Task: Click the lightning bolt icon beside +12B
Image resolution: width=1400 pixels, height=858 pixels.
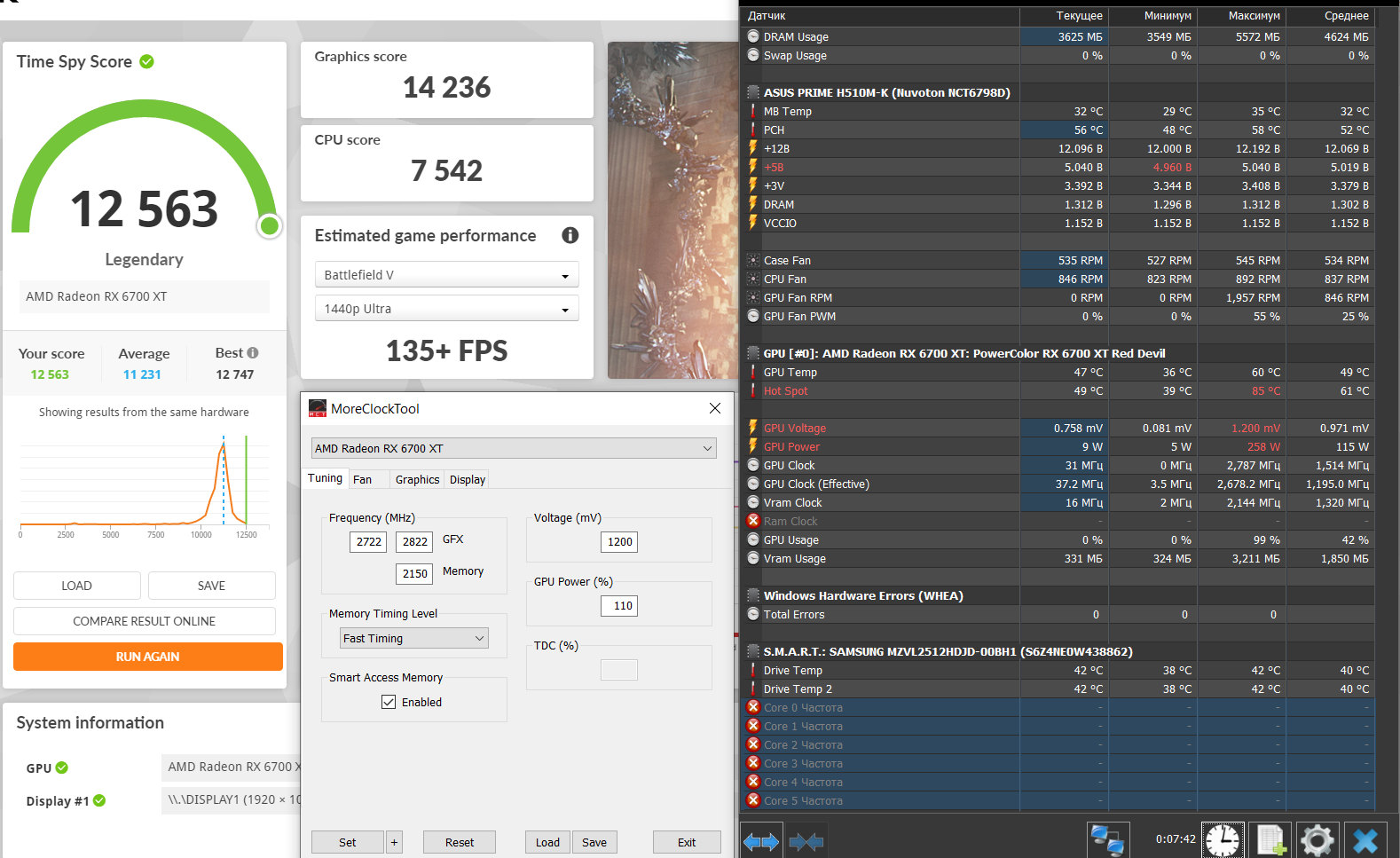Action: (753, 148)
